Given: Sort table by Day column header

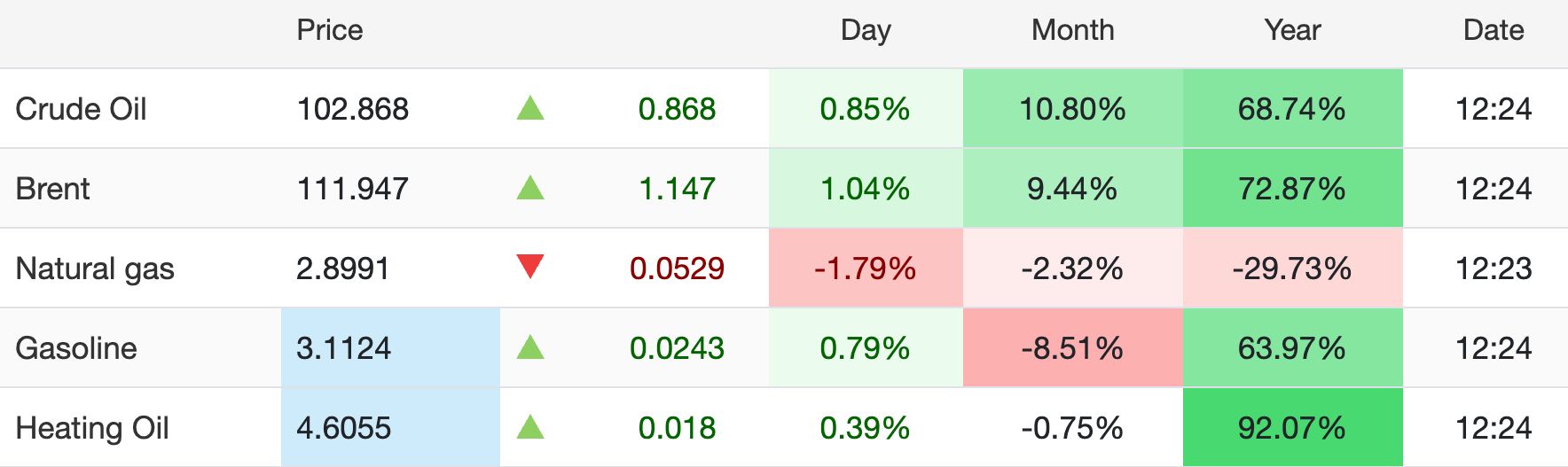Looking at the screenshot, I should (x=866, y=30).
